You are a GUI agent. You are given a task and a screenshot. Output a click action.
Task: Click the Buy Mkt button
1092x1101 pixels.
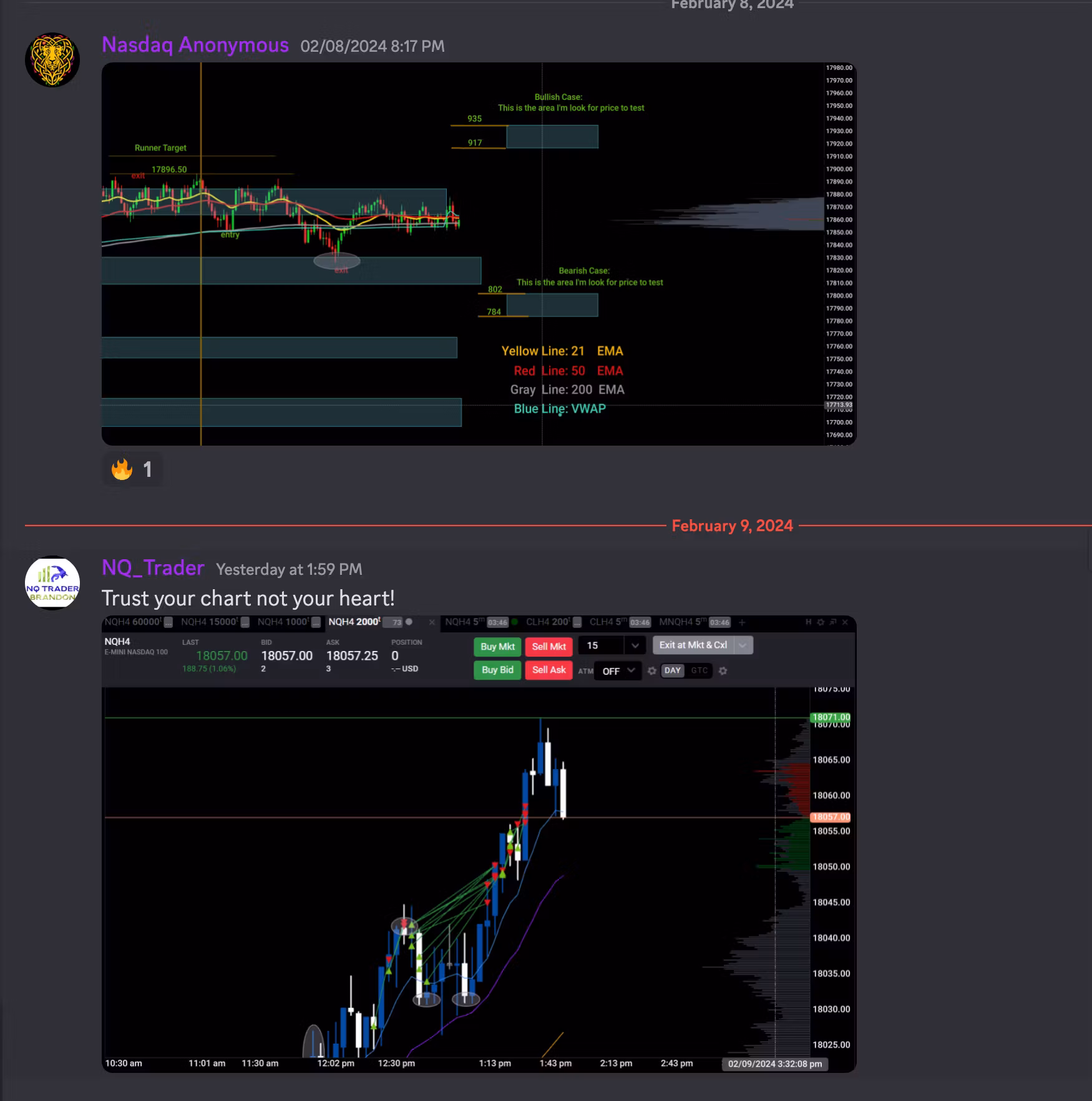pos(497,647)
